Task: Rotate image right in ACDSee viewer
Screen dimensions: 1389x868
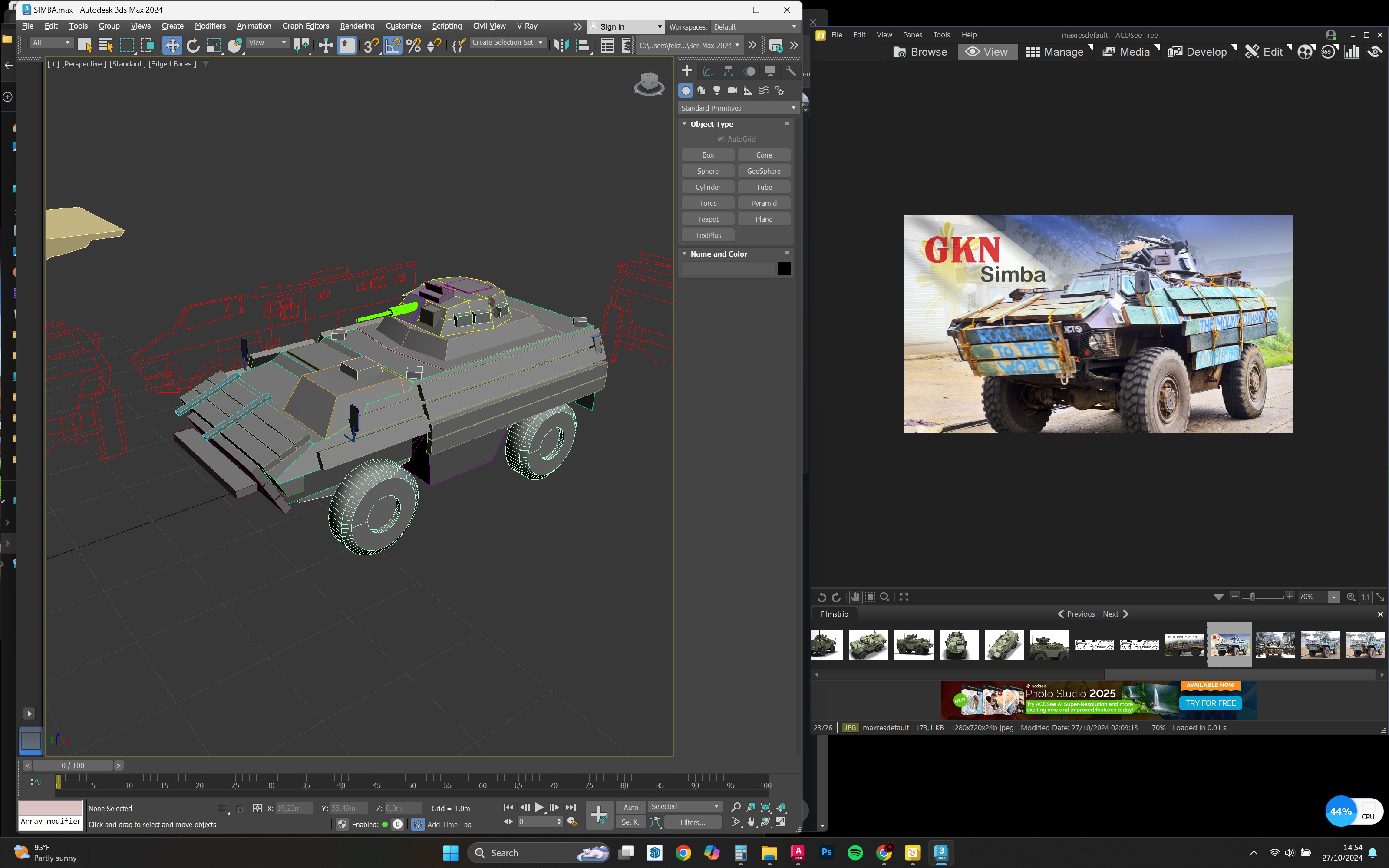Action: [x=836, y=597]
